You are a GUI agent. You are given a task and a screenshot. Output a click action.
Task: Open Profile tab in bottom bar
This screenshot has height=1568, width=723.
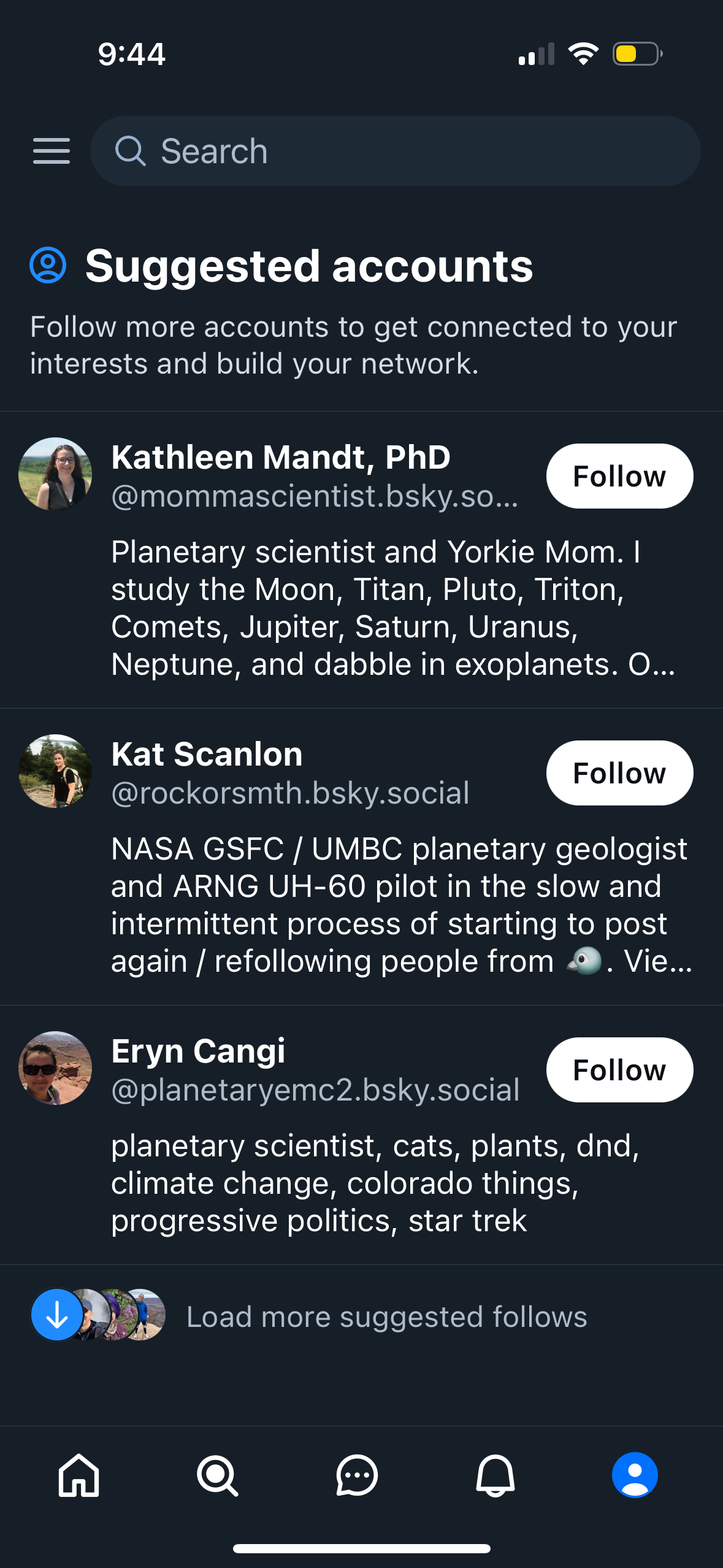pos(635,1475)
